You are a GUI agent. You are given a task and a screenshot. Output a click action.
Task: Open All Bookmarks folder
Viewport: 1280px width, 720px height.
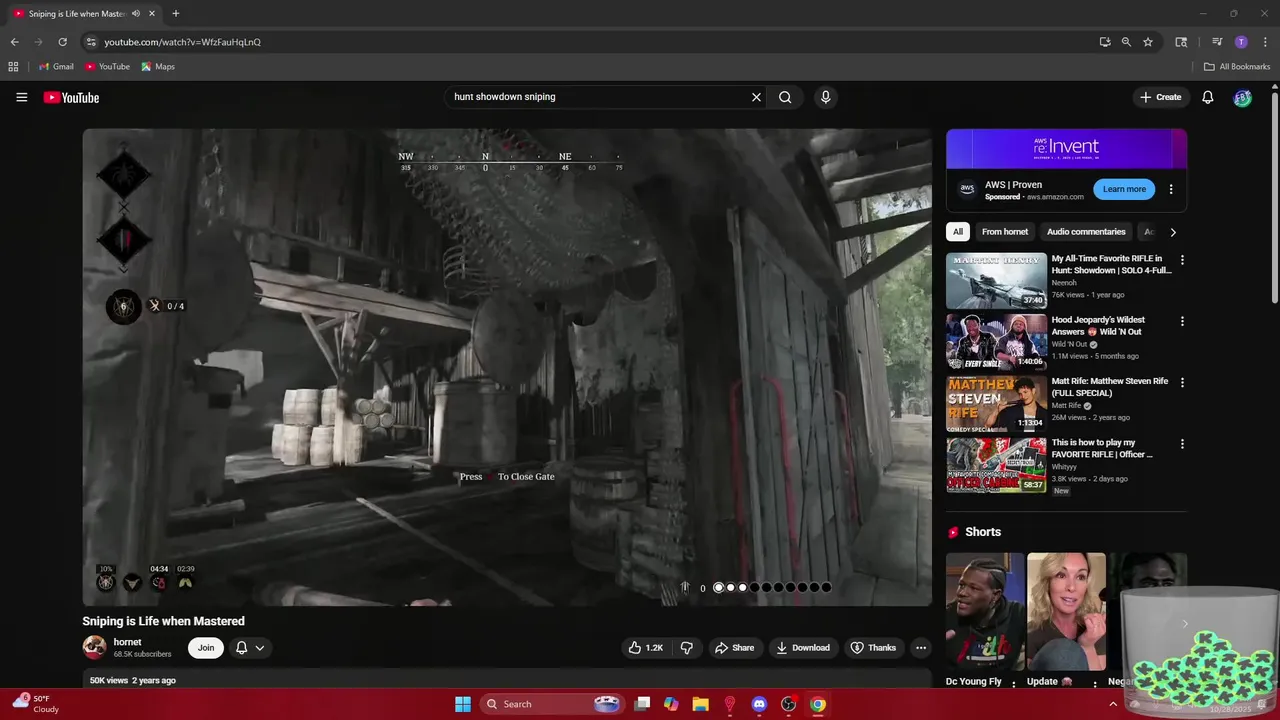(x=1237, y=67)
